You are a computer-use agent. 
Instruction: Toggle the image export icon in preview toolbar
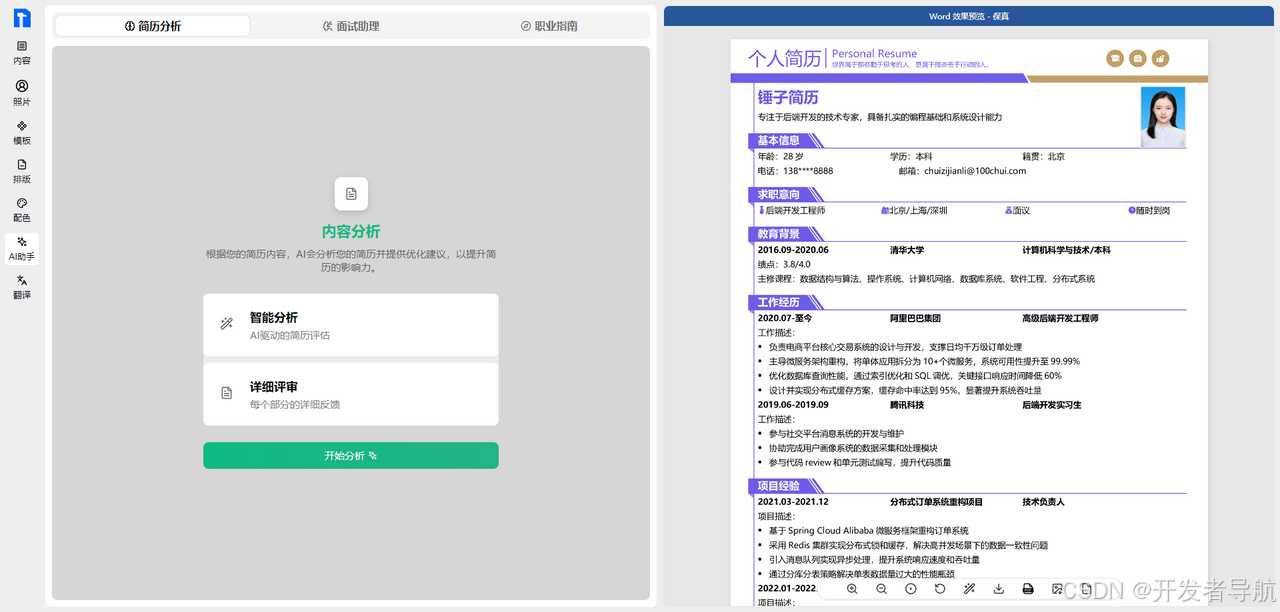click(x=1058, y=589)
